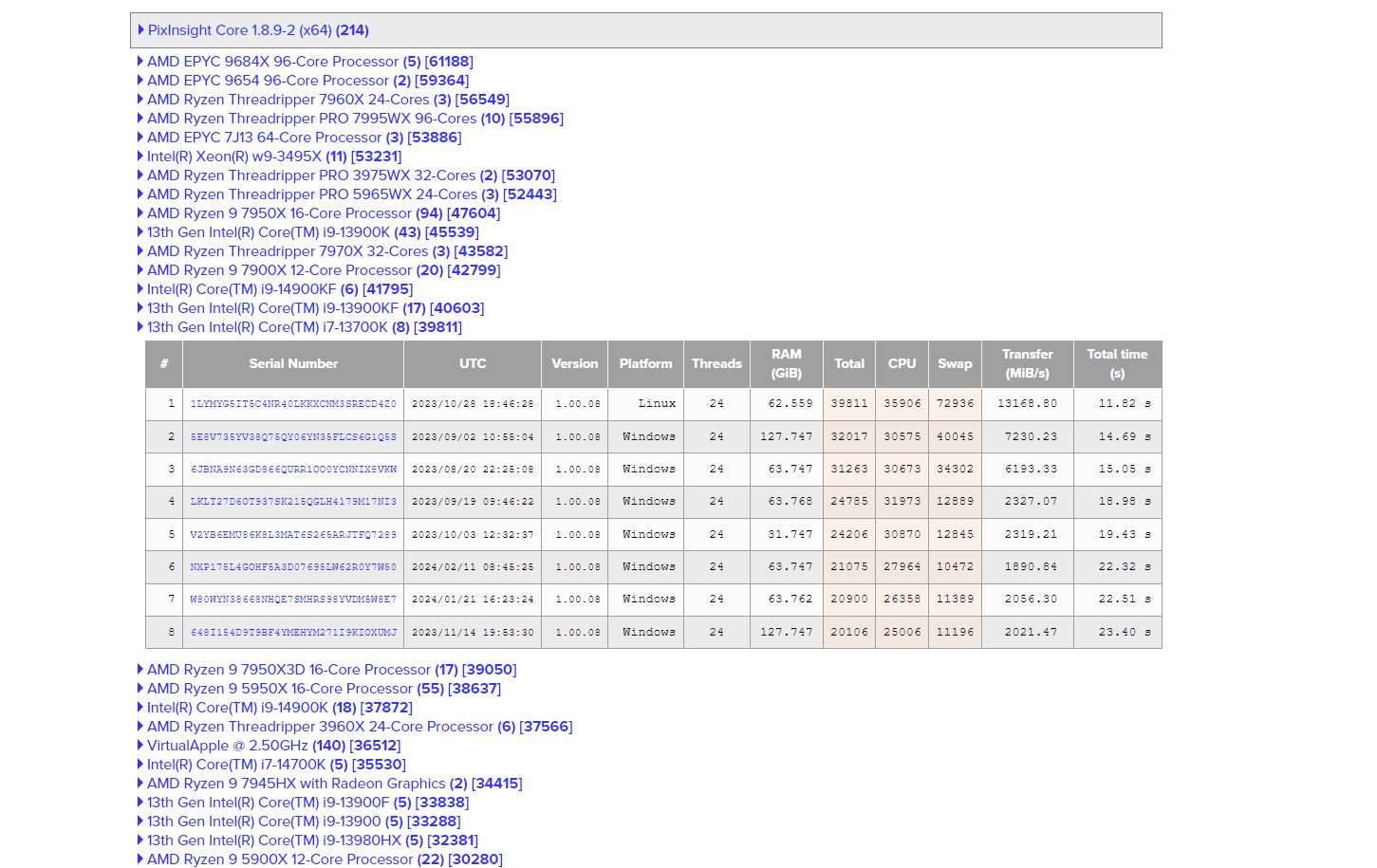The width and height of the screenshot is (1377, 868).
Task: Expand the AMD Ryzen 9 5950X 16-Core entry
Action: (x=319, y=689)
